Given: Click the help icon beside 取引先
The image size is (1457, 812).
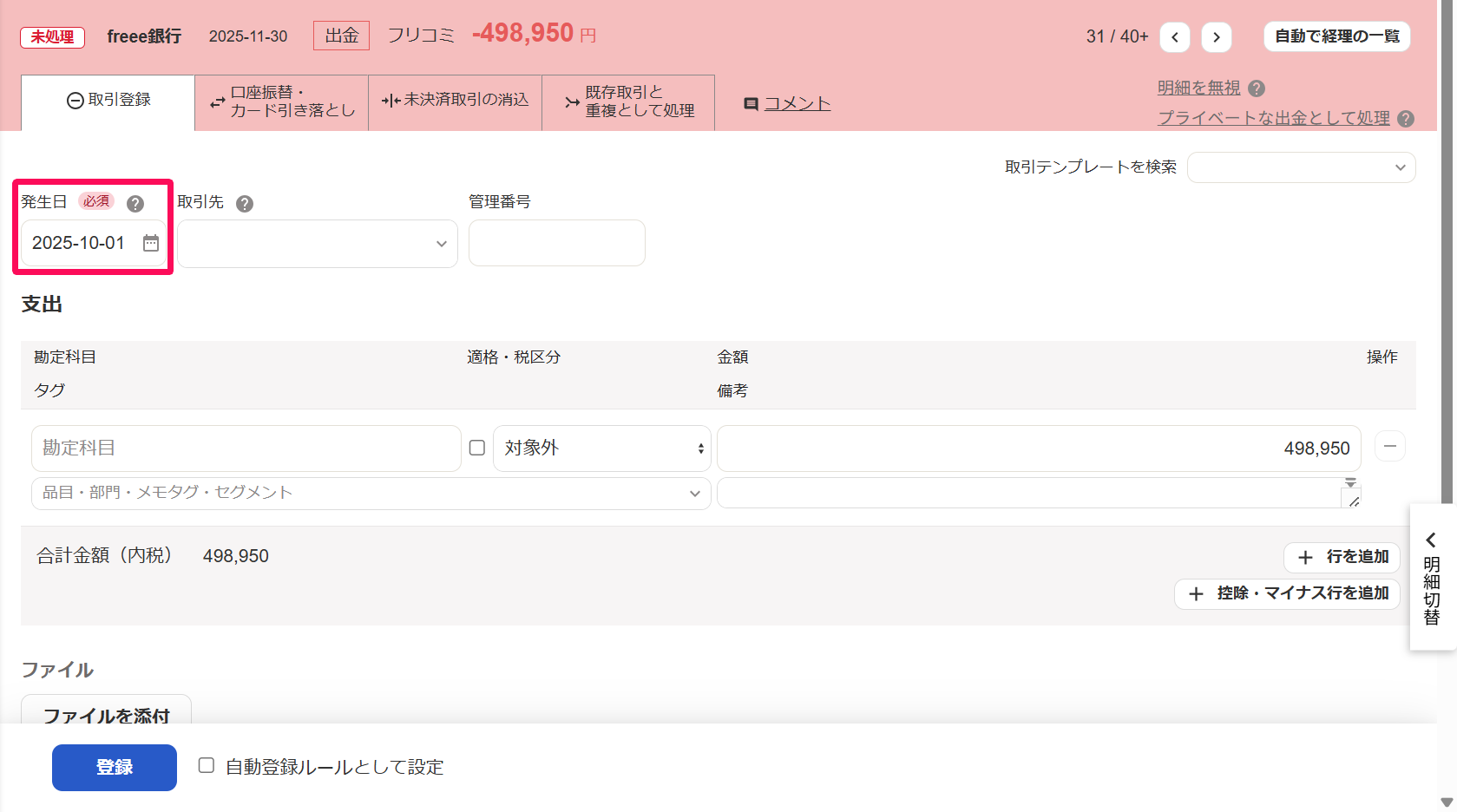Looking at the screenshot, I should pos(245,204).
